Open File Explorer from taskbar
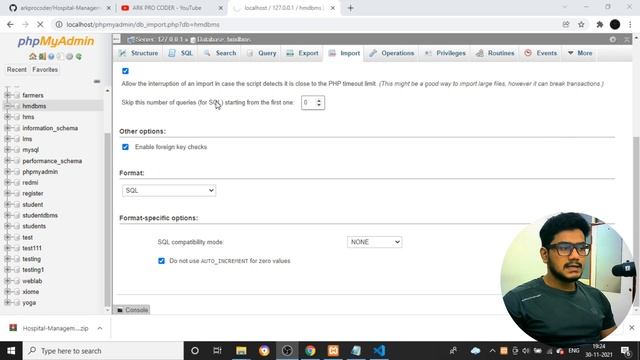 [241, 351]
